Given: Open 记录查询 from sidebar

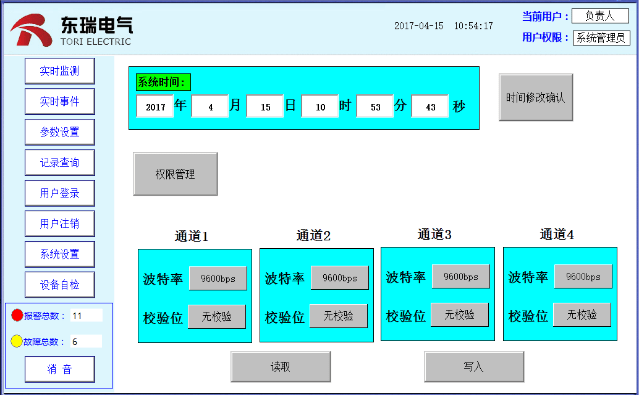Looking at the screenshot, I should [x=59, y=162].
